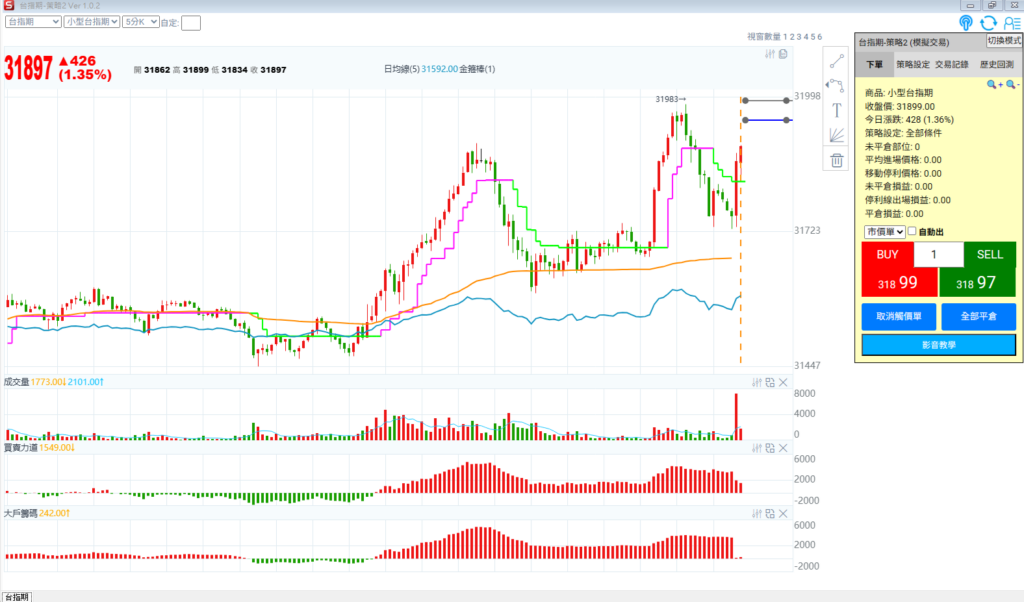The height and width of the screenshot is (602, 1024).
Task: Open the 小型台指期 contract dropdown
Action: (x=92, y=21)
